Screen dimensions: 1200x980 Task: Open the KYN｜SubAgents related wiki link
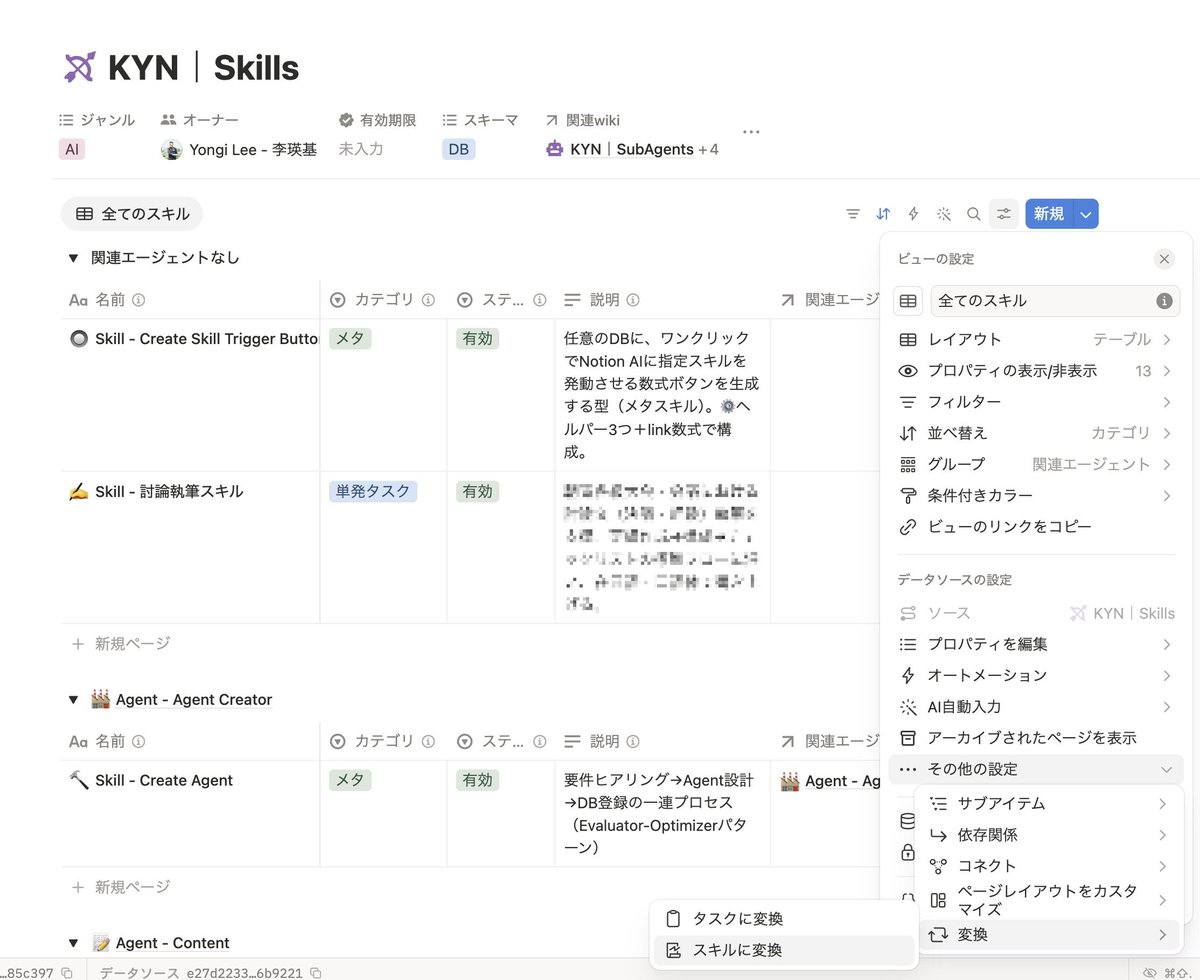(x=620, y=149)
